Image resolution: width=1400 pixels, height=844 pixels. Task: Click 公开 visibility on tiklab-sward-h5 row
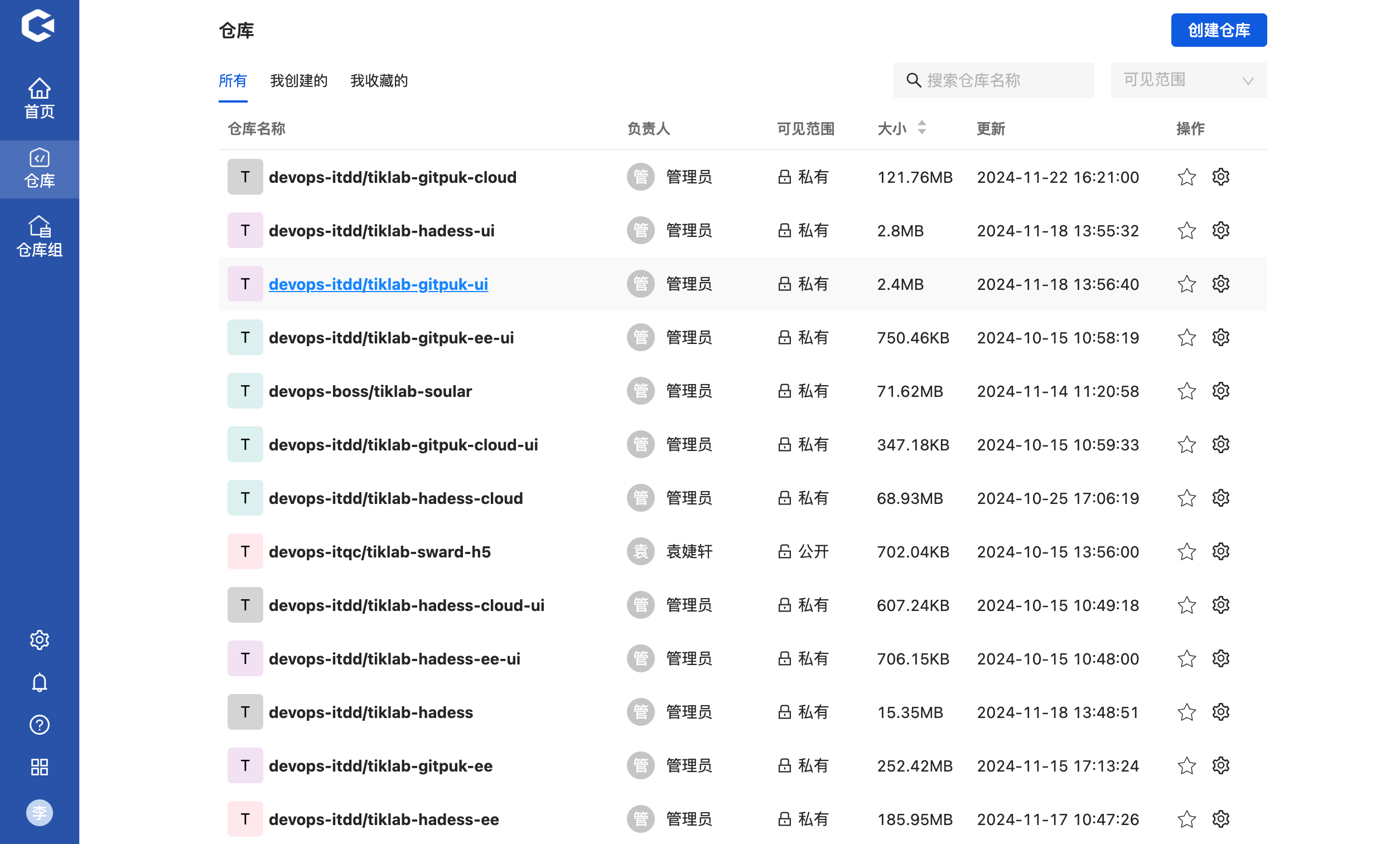coord(803,551)
